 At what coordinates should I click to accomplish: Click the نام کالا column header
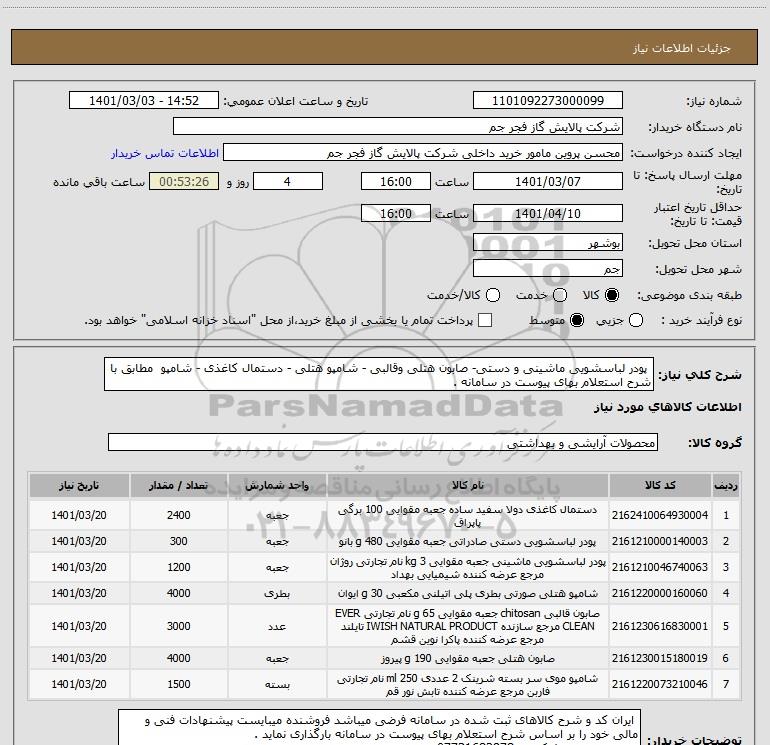[468, 486]
